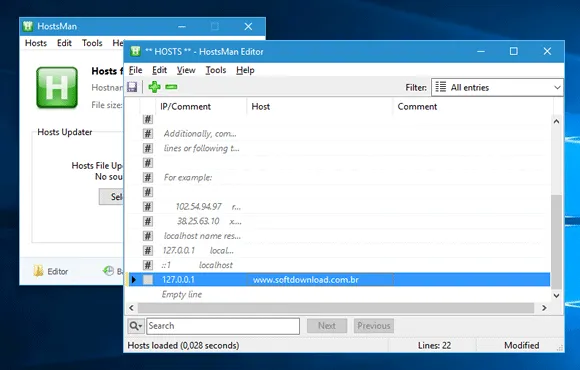Click the row pointer arrow on selected 127.0.0.1 row
The width and height of the screenshot is (580, 370).
pos(134,280)
